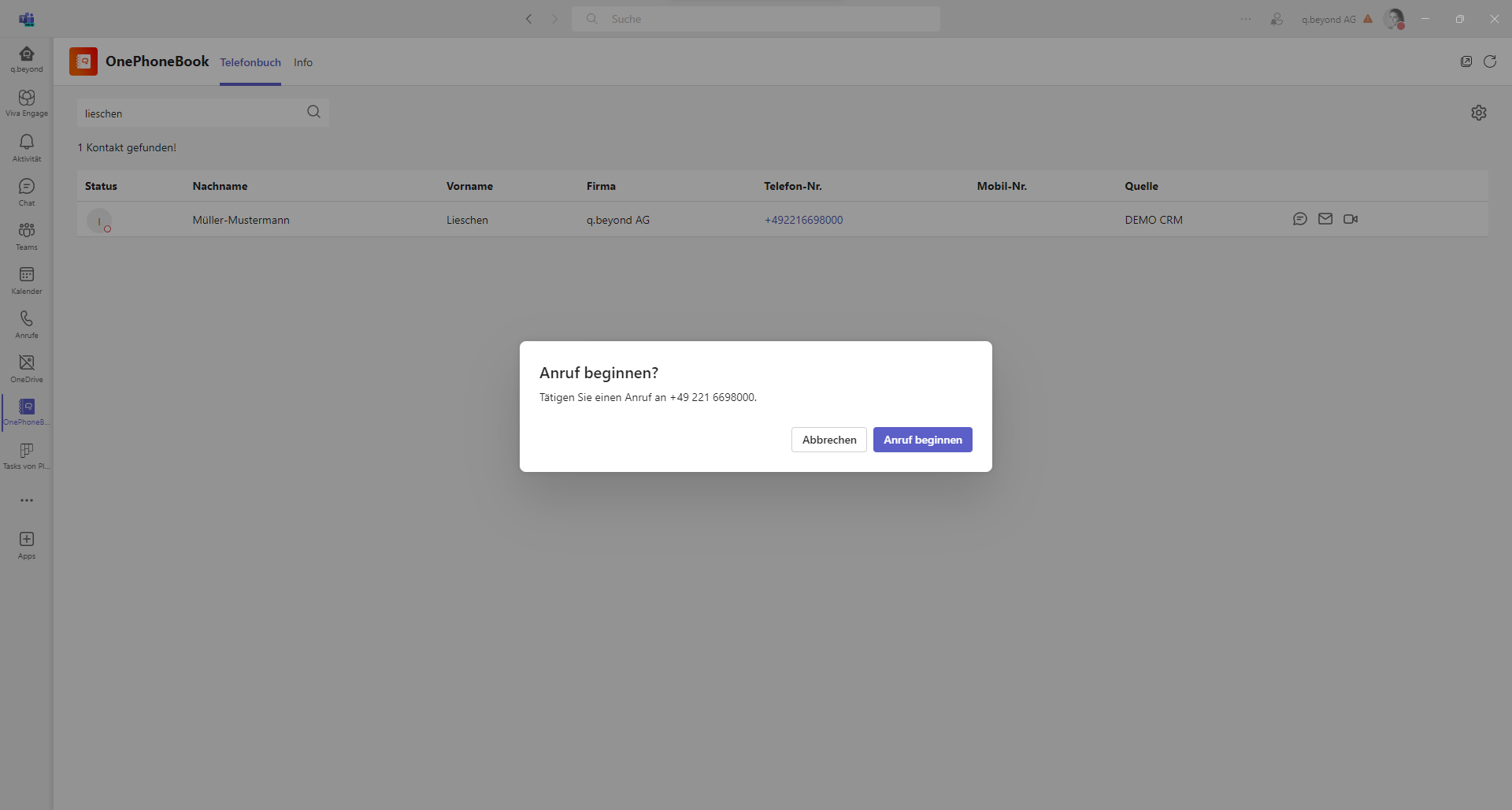The image size is (1512, 810).
Task: Open the Kalender view
Action: (27, 279)
